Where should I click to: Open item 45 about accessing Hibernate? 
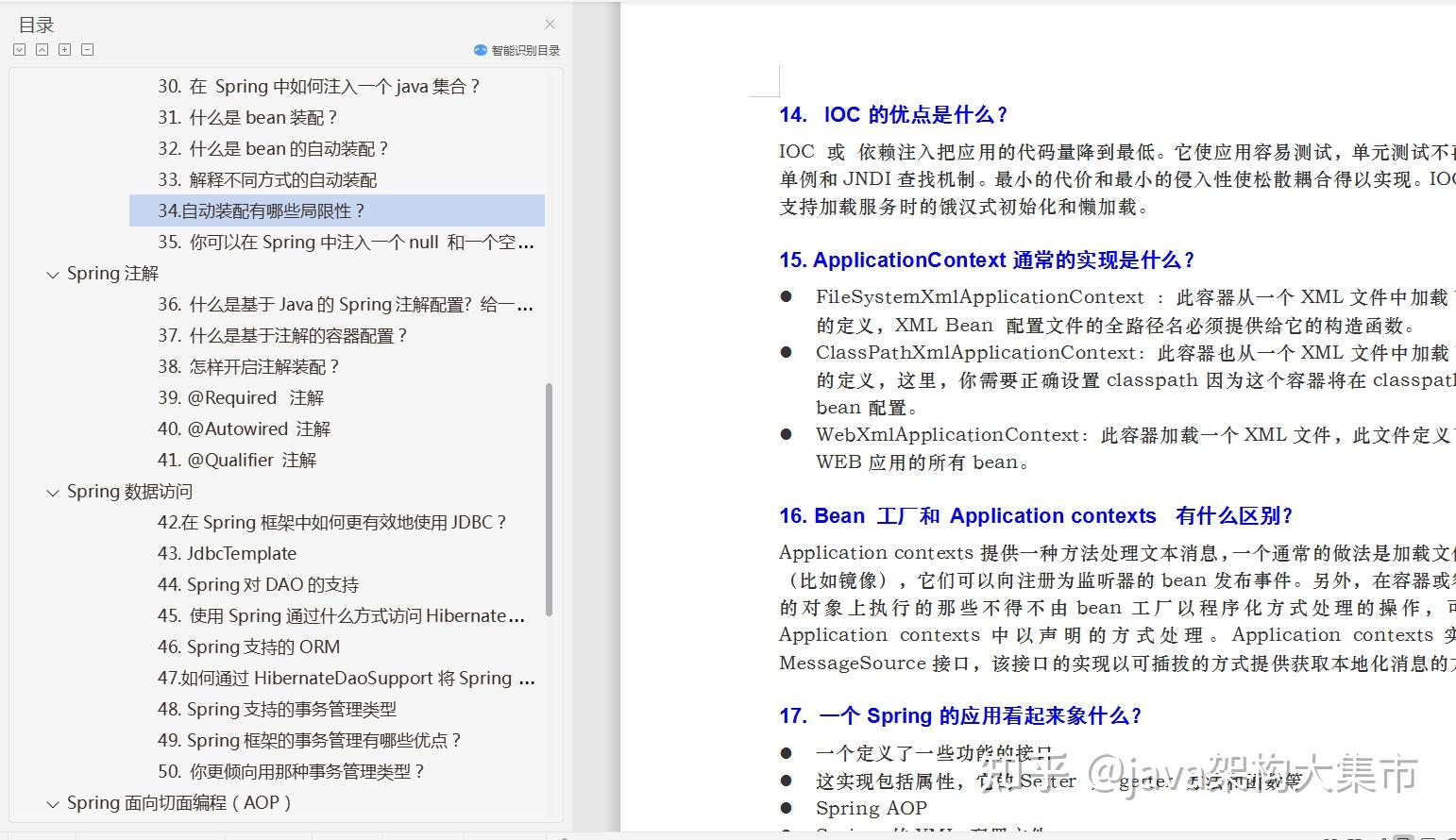[342, 616]
